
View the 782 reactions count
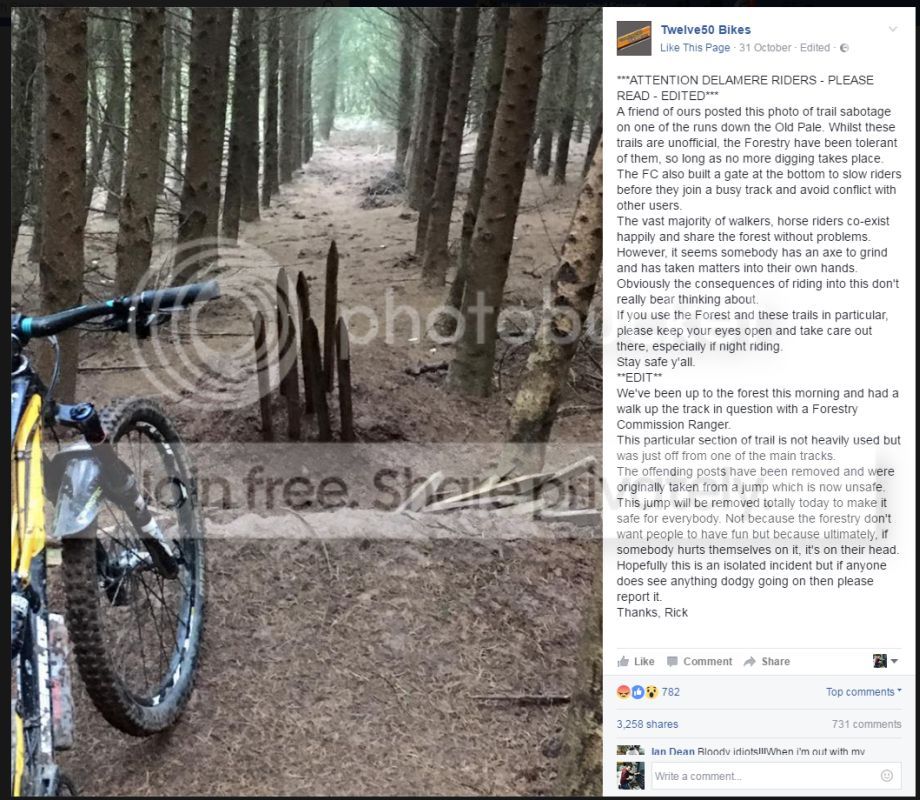click(x=671, y=692)
